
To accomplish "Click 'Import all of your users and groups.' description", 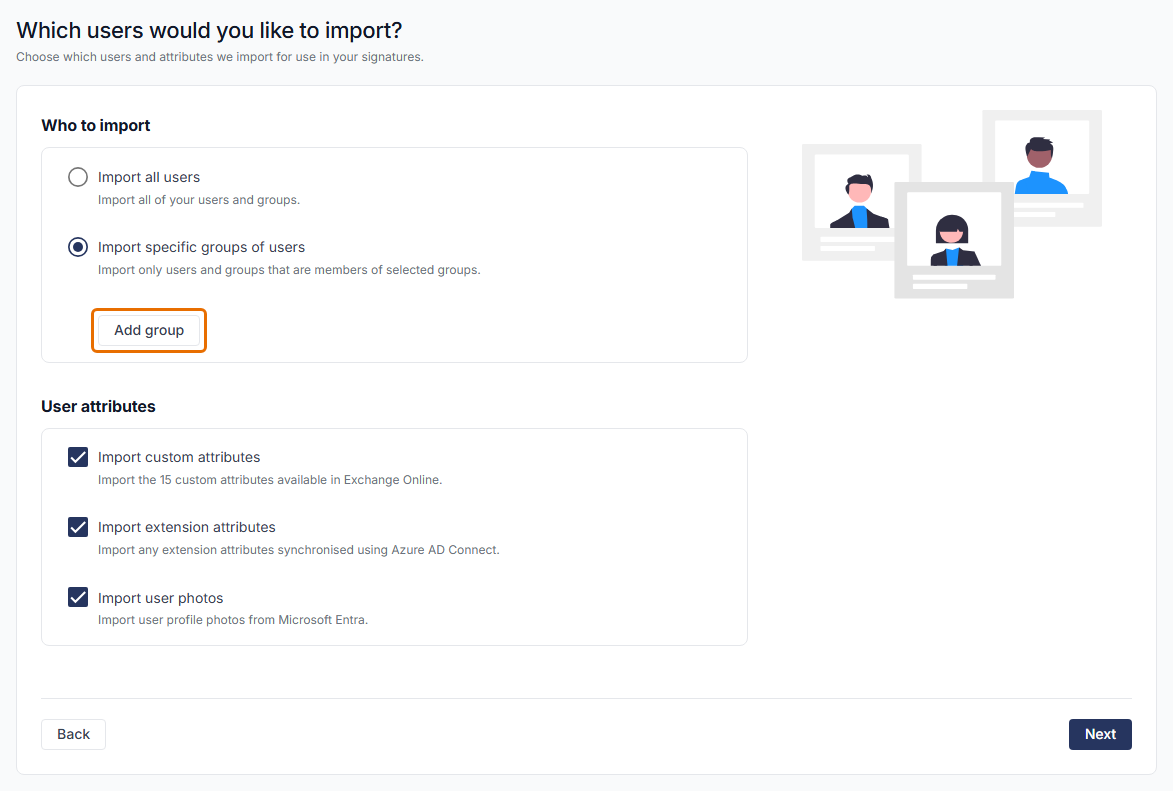I will coord(199,200).
